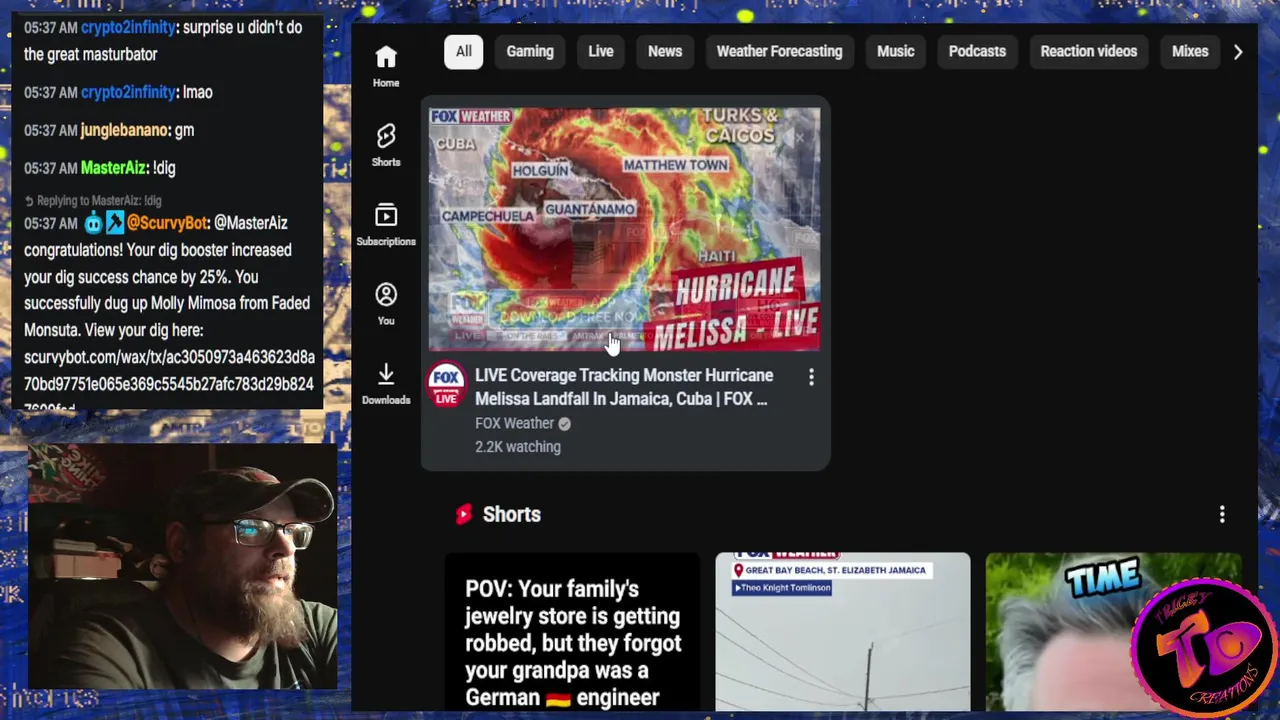1280x720 pixels.
Task: Click username MasterAiz on the !dig message
Action: [x=113, y=168]
